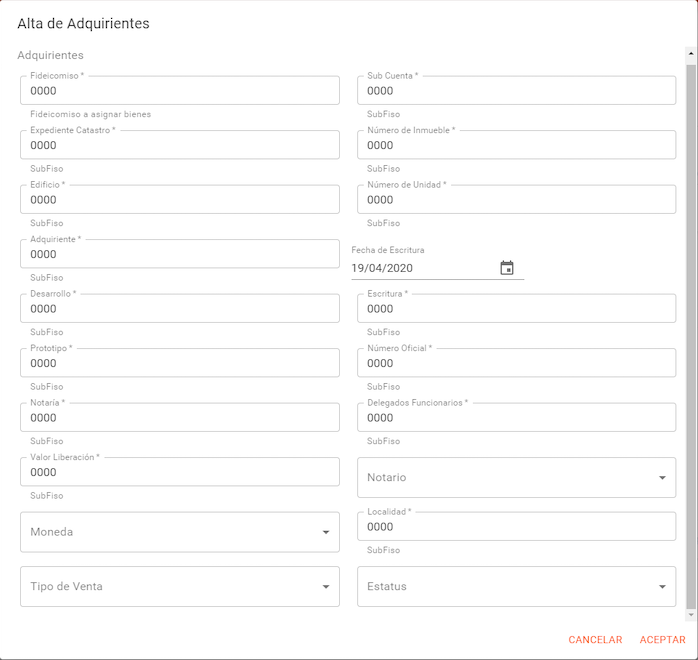This screenshot has width=698, height=660.
Task: Click the Delegados Funcionarios field
Action: tap(516, 418)
